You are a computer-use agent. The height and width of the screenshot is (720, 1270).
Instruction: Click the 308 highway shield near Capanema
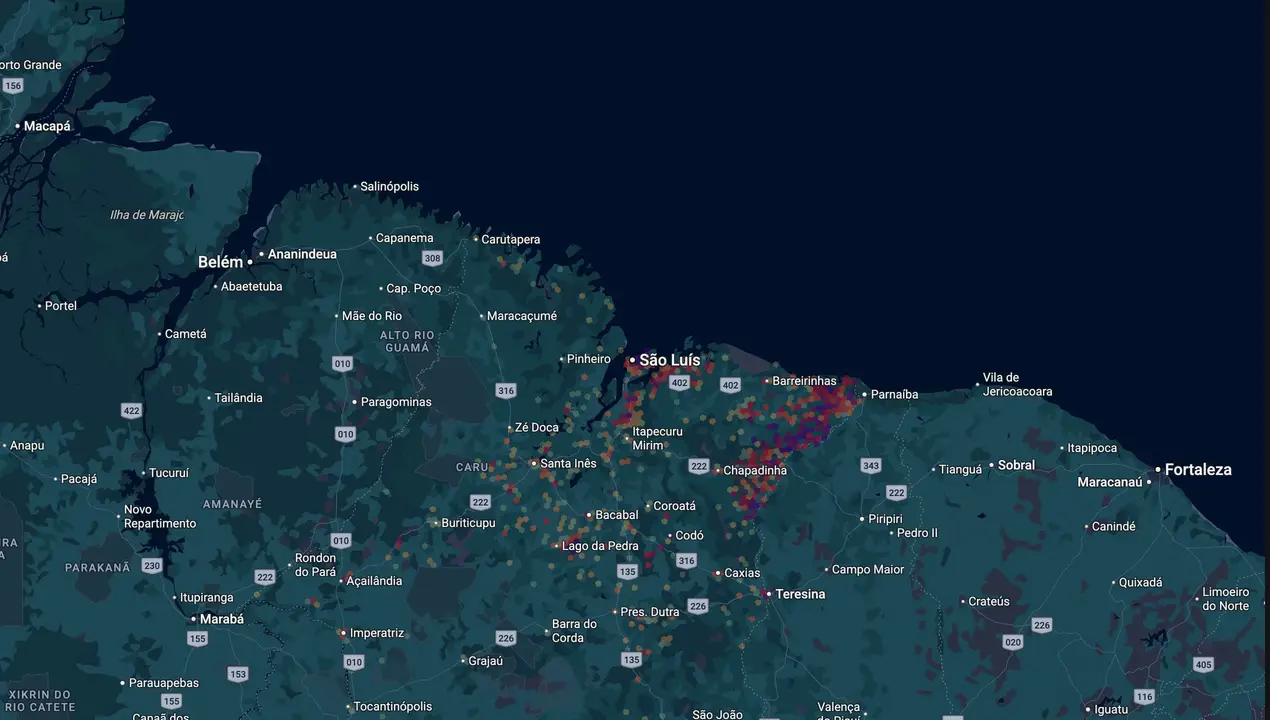(432, 258)
